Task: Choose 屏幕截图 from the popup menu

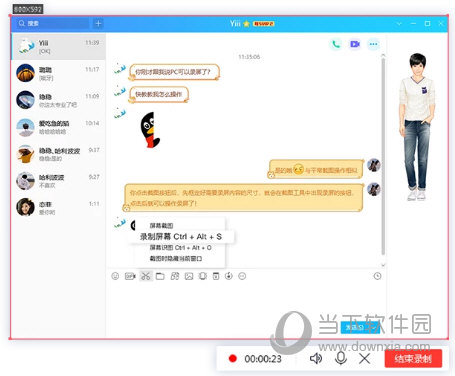Action: click(x=161, y=226)
